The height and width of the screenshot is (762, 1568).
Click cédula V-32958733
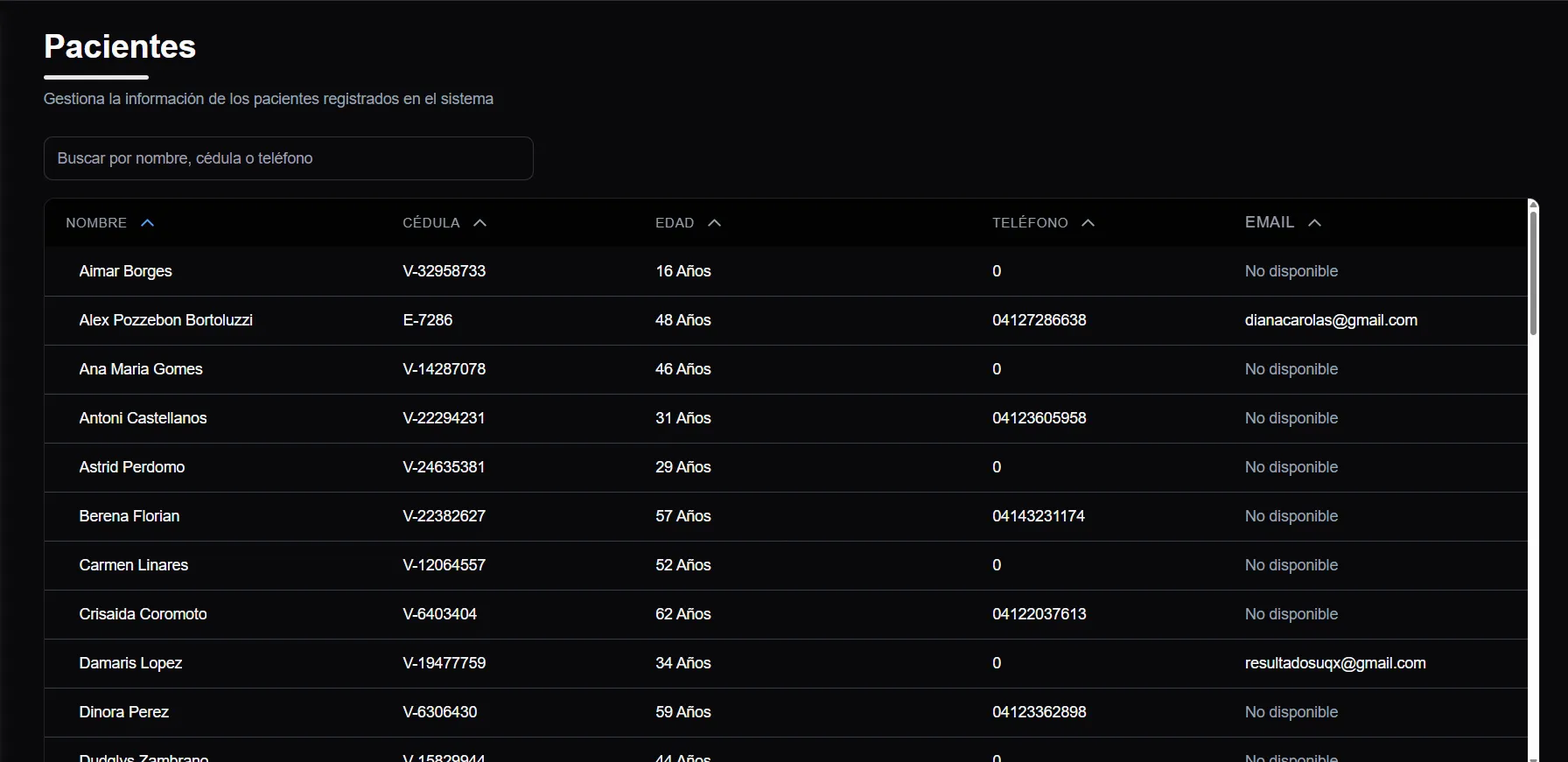[x=444, y=271]
